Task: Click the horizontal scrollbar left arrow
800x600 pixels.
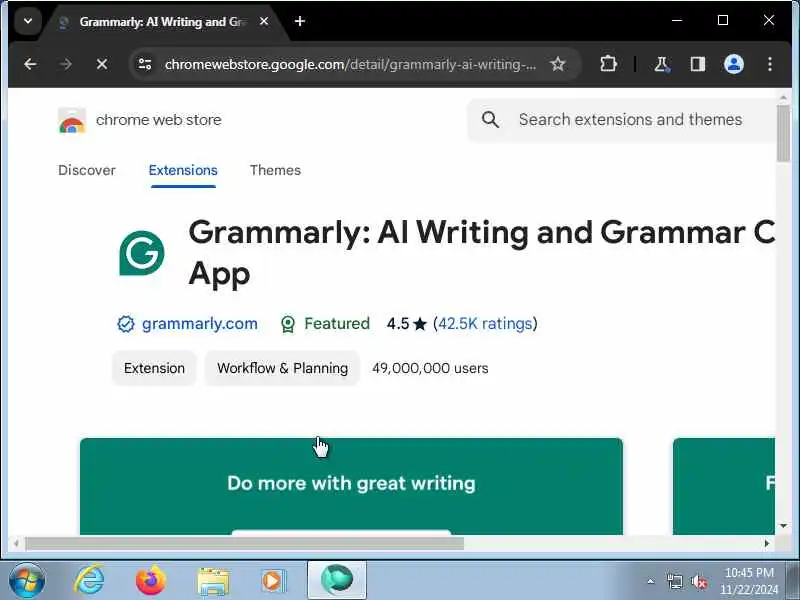Action: coord(16,544)
